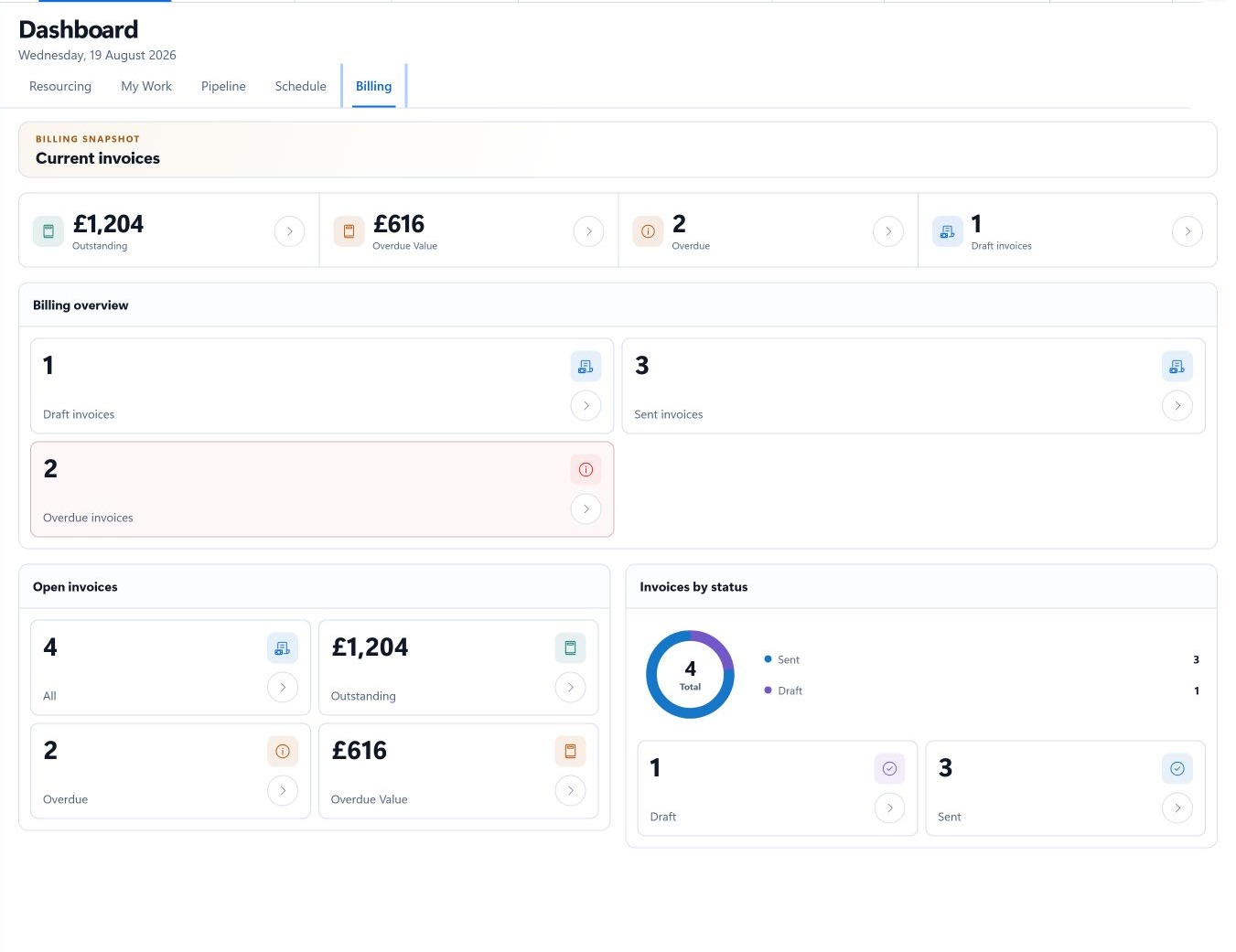This screenshot has width=1236, height=952.
Task: Click the blue Sent legend dot
Action: (768, 659)
